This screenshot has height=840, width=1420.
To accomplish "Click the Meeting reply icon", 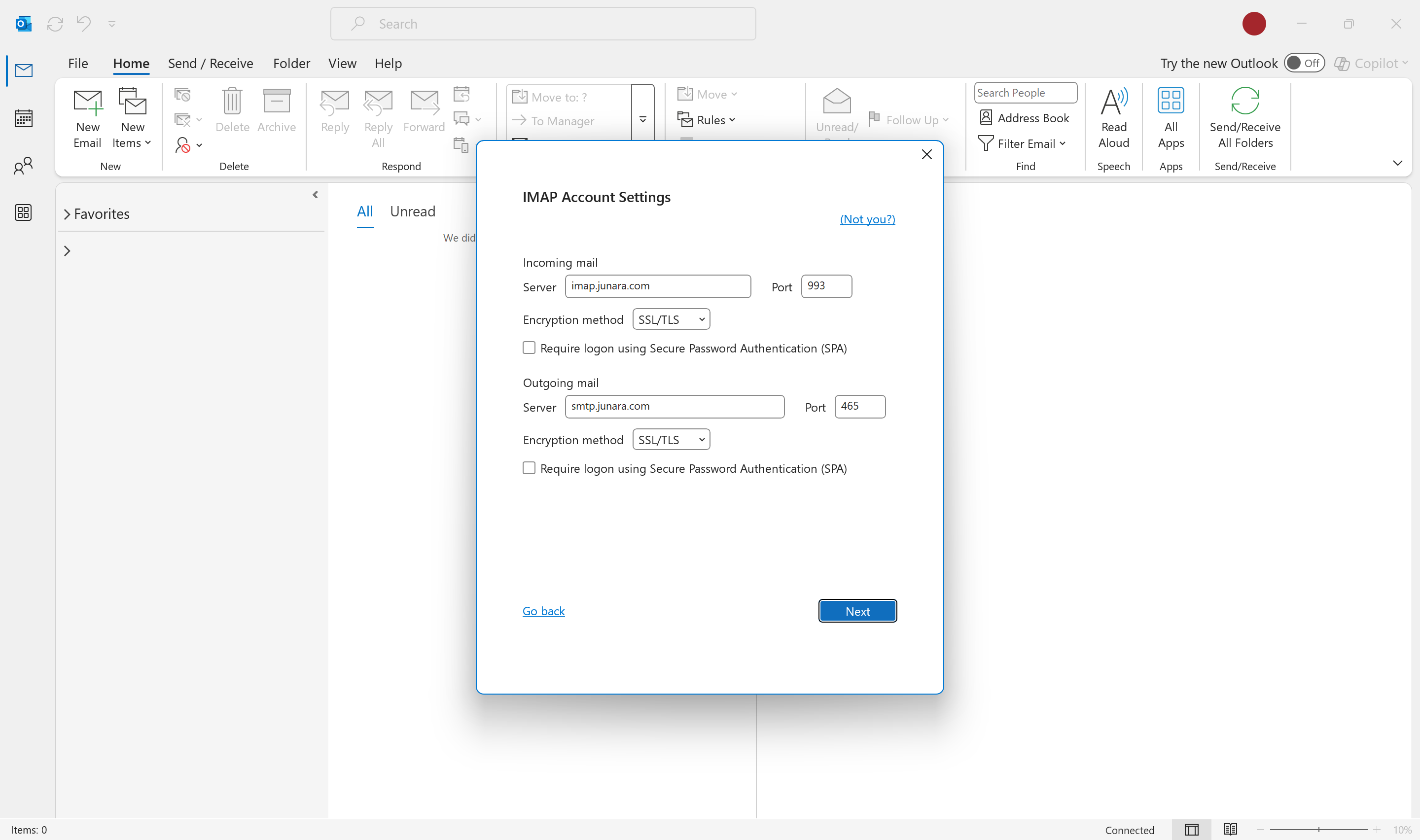I will tap(461, 93).
